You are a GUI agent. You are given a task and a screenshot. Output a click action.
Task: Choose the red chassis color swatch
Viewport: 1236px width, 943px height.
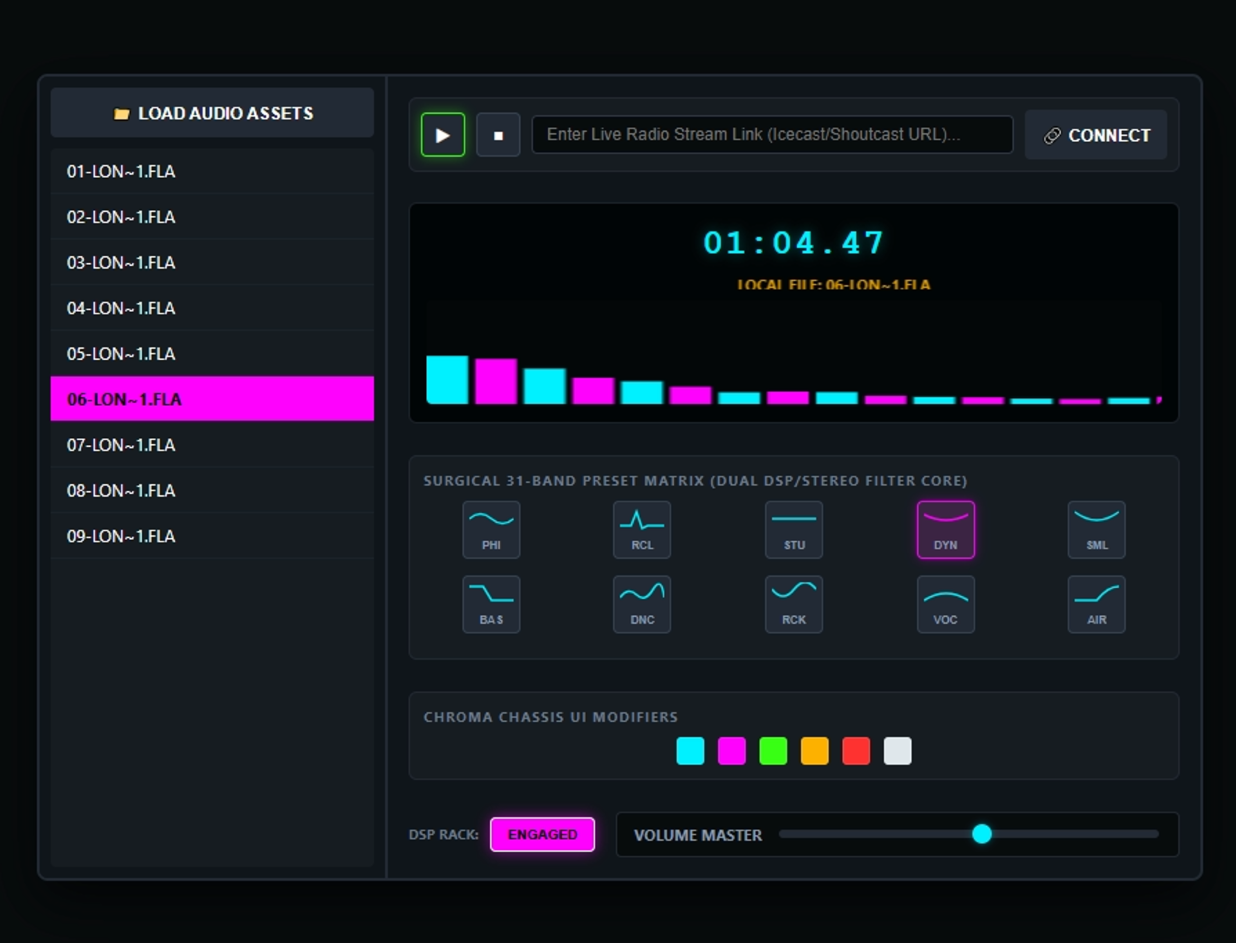pyautogui.click(x=856, y=751)
